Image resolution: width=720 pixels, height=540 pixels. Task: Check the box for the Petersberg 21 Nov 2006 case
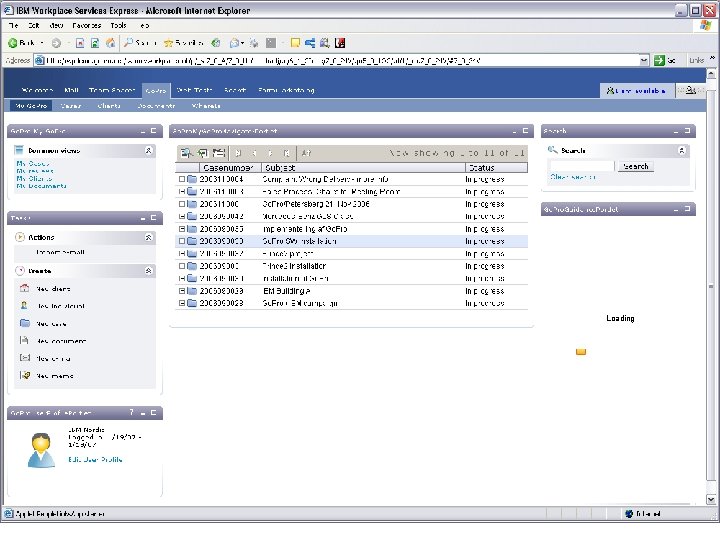point(182,204)
